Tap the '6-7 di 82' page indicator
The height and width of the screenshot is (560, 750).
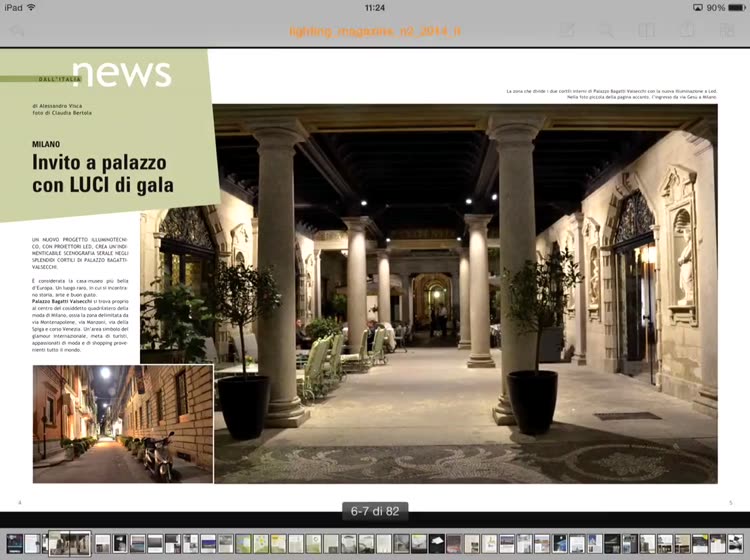tap(375, 511)
